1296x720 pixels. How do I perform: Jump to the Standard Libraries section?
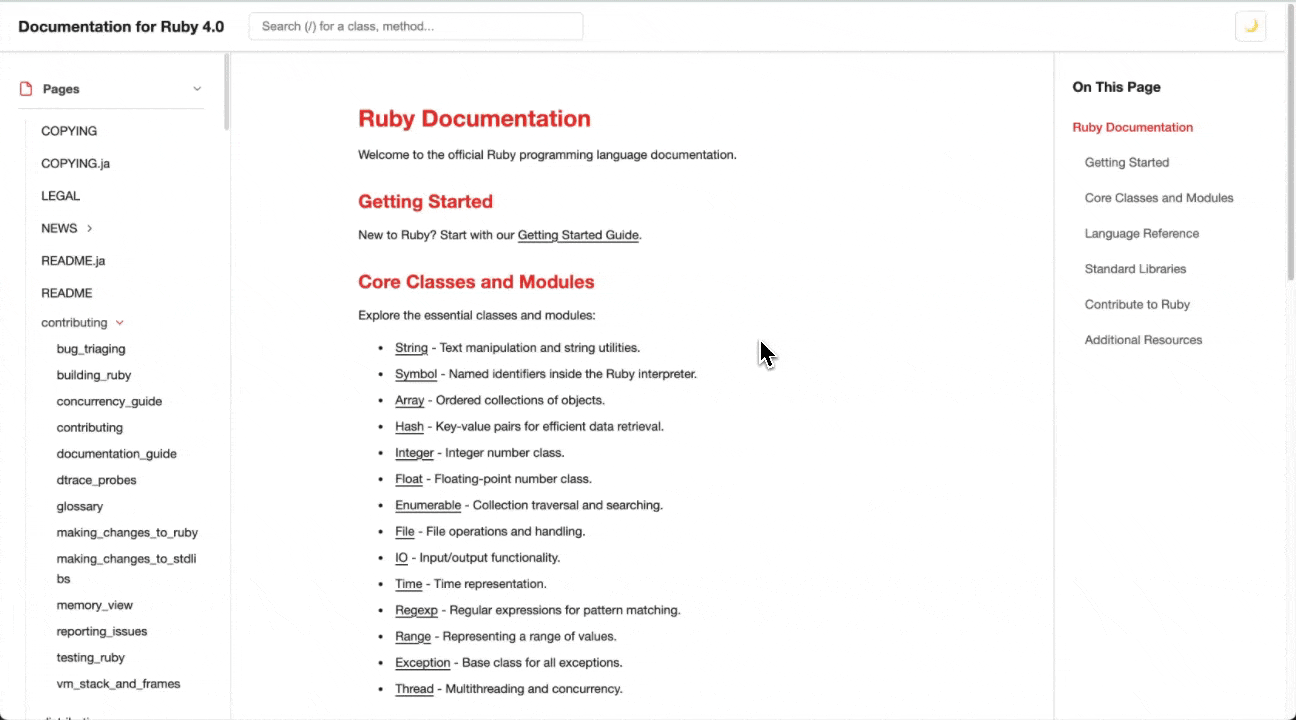(x=1135, y=268)
